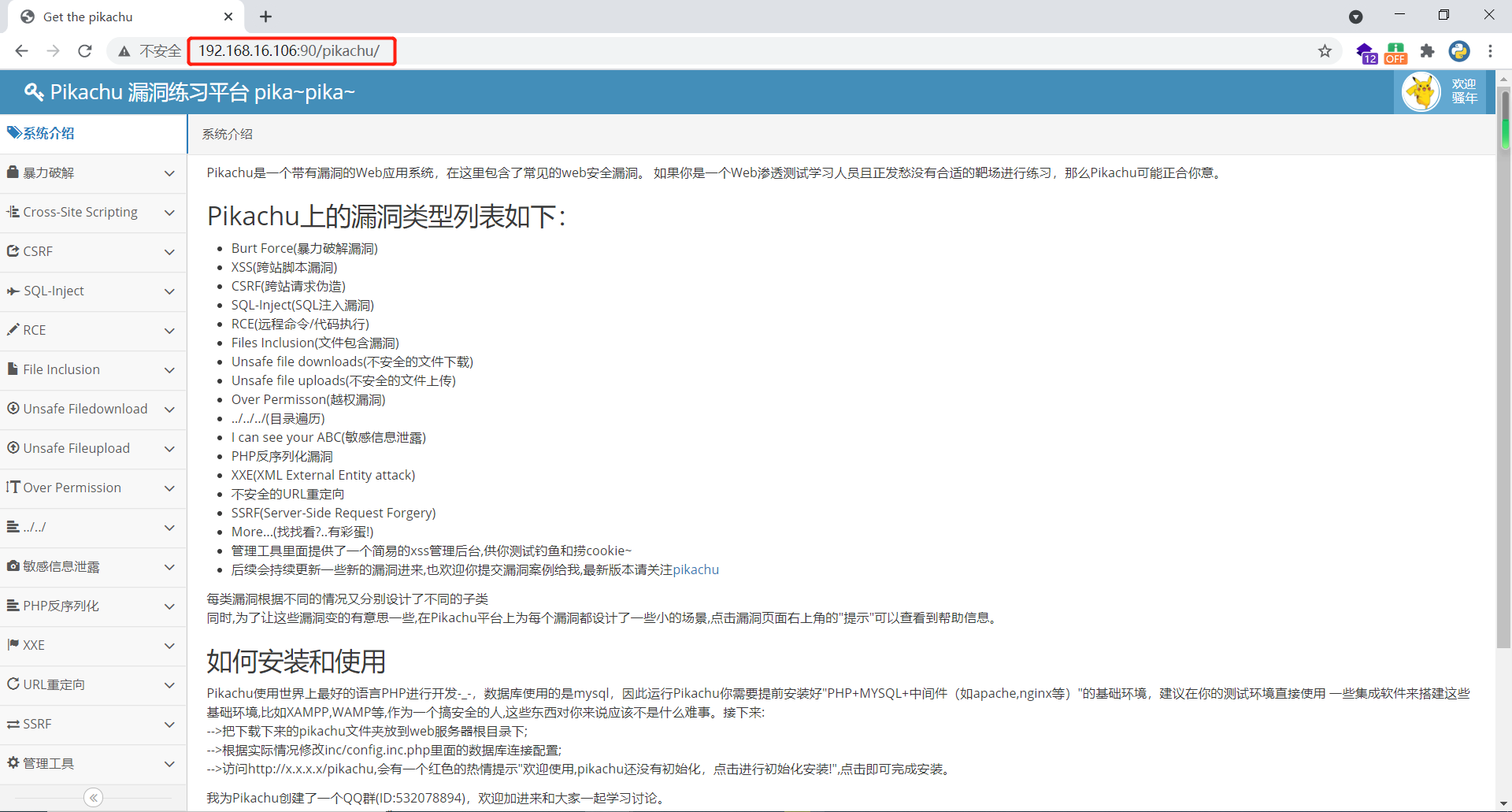Viewport: 1512px width, 812px height.
Task: Open the extensions puzzle-piece icon
Action: (1427, 51)
